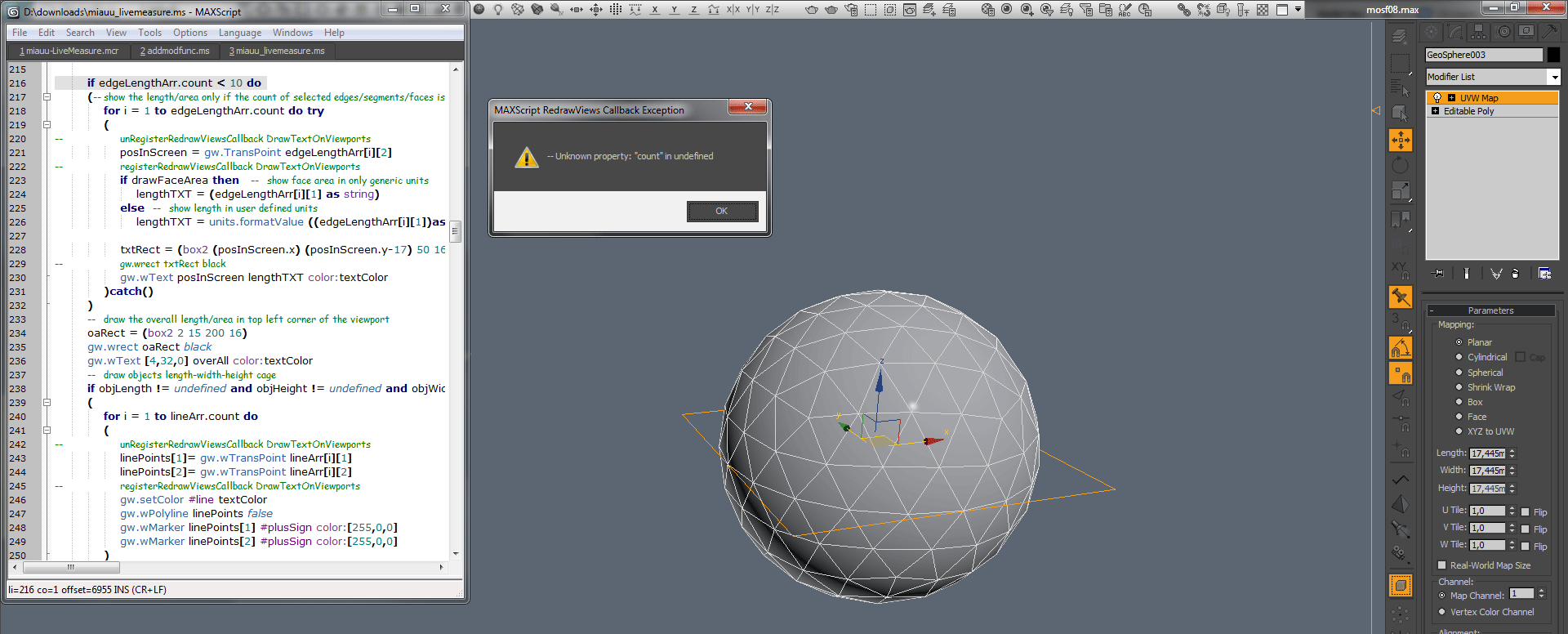Toggle the lightbulb on UVW Map modifier
This screenshot has width=1568, height=634.
click(1437, 98)
